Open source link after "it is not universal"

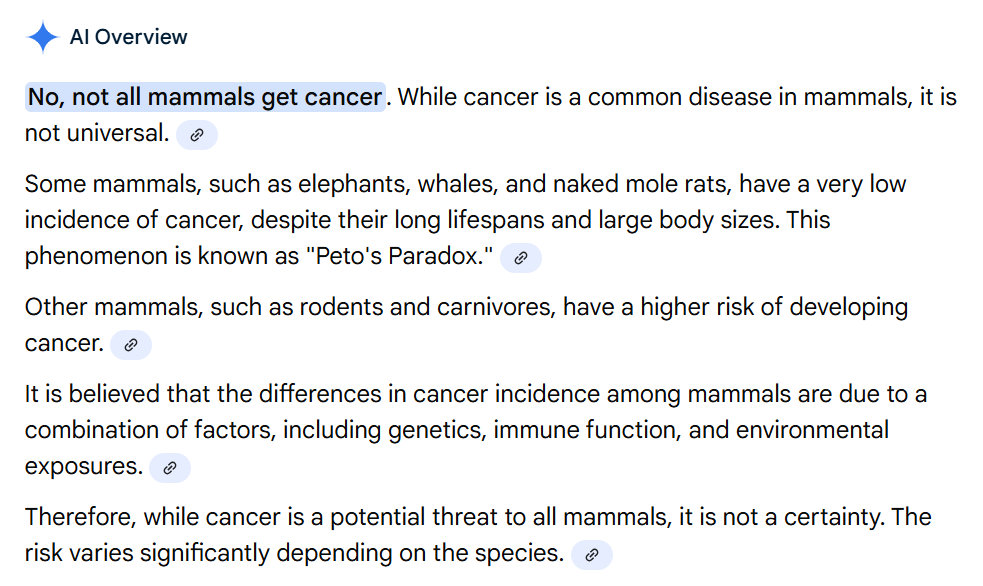(x=197, y=135)
